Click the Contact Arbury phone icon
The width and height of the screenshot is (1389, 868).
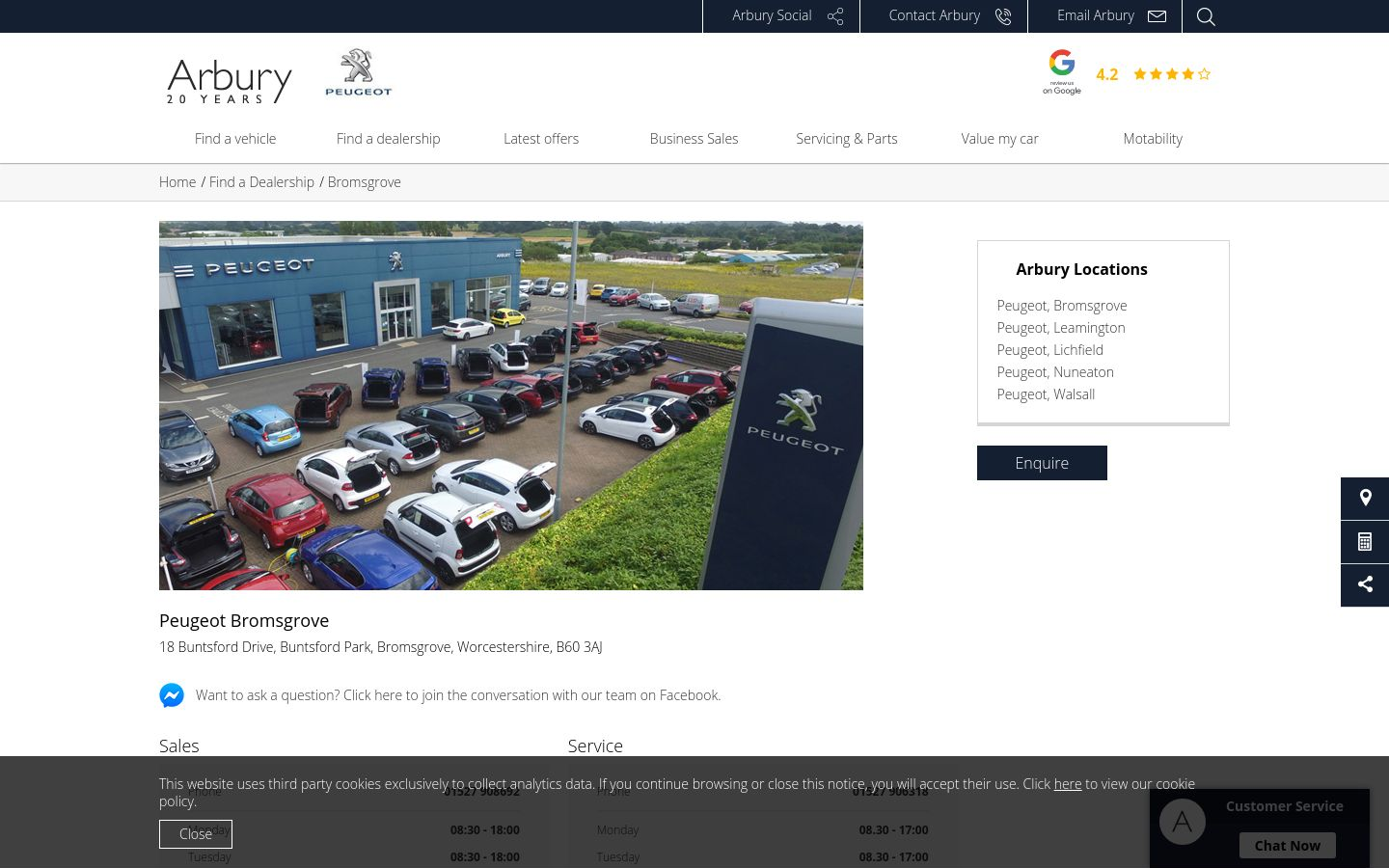1003,16
